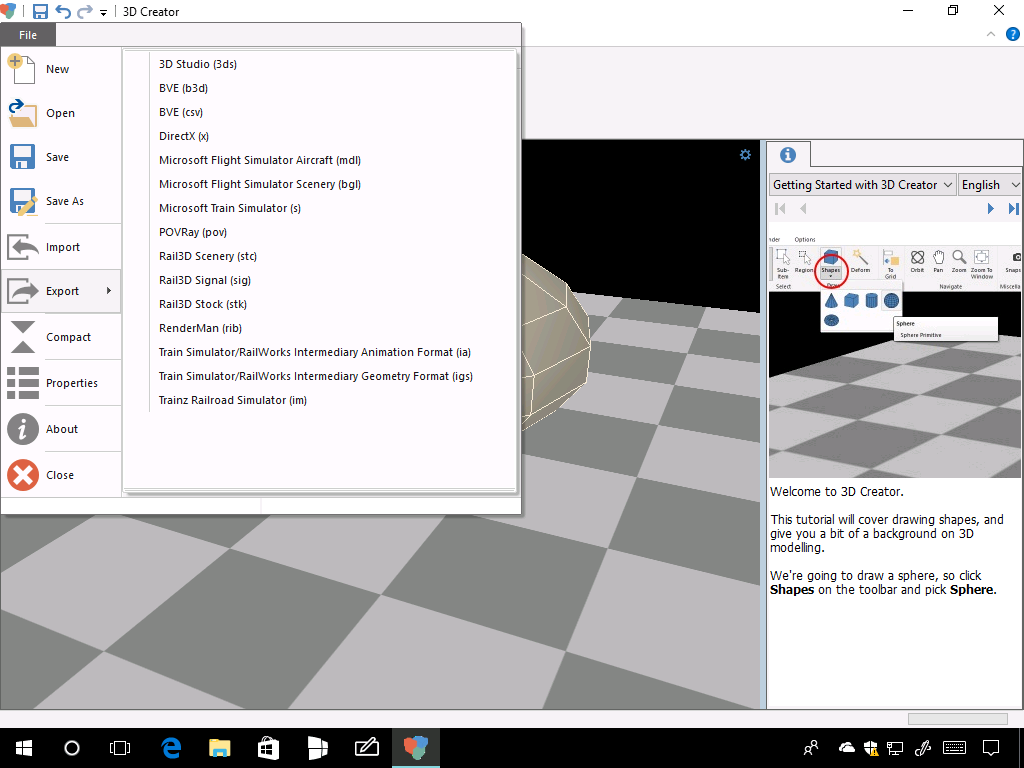Export as Rail3D Signal (sig)
This screenshot has width=1024, height=768.
(205, 280)
